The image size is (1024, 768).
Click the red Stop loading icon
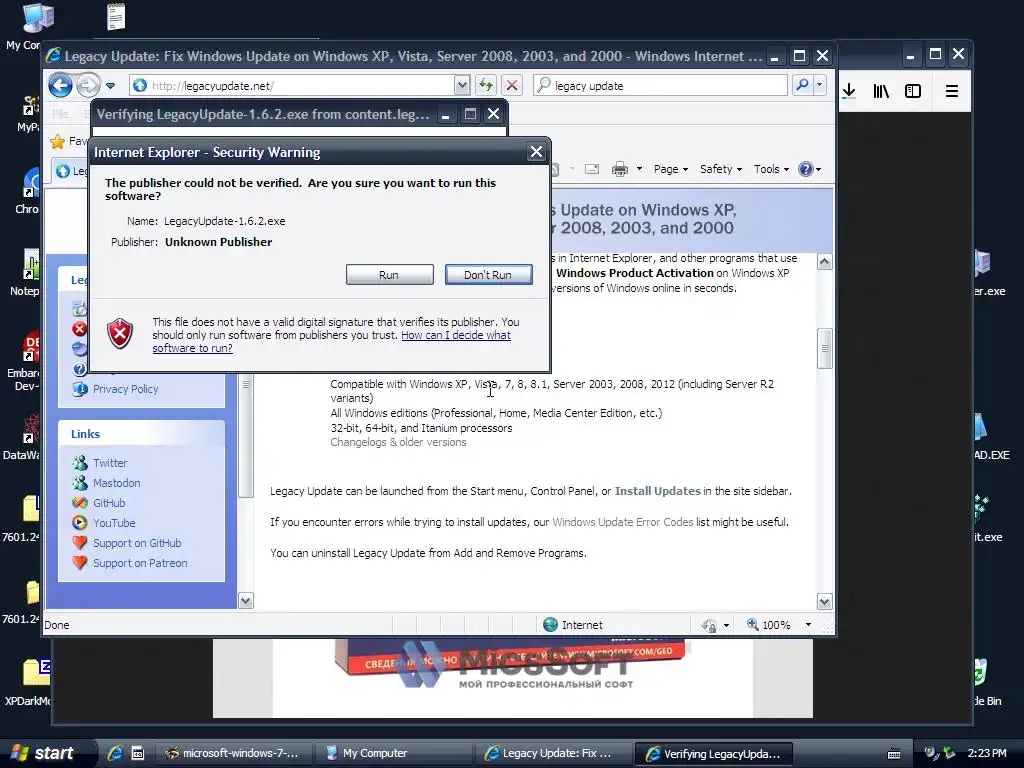pos(513,85)
